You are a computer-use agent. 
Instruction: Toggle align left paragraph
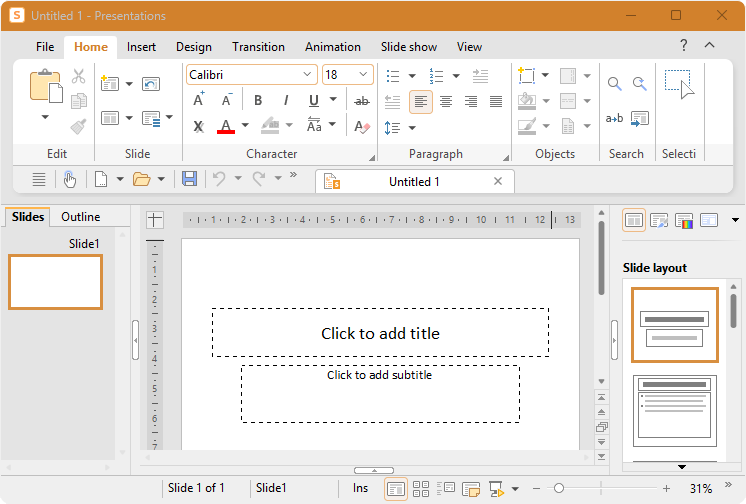click(421, 101)
